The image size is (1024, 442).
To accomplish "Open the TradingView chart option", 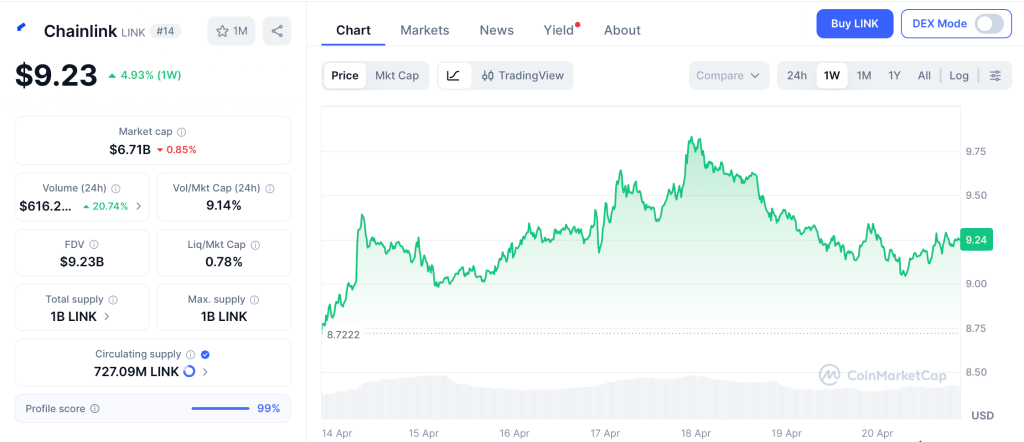I will 522,75.
